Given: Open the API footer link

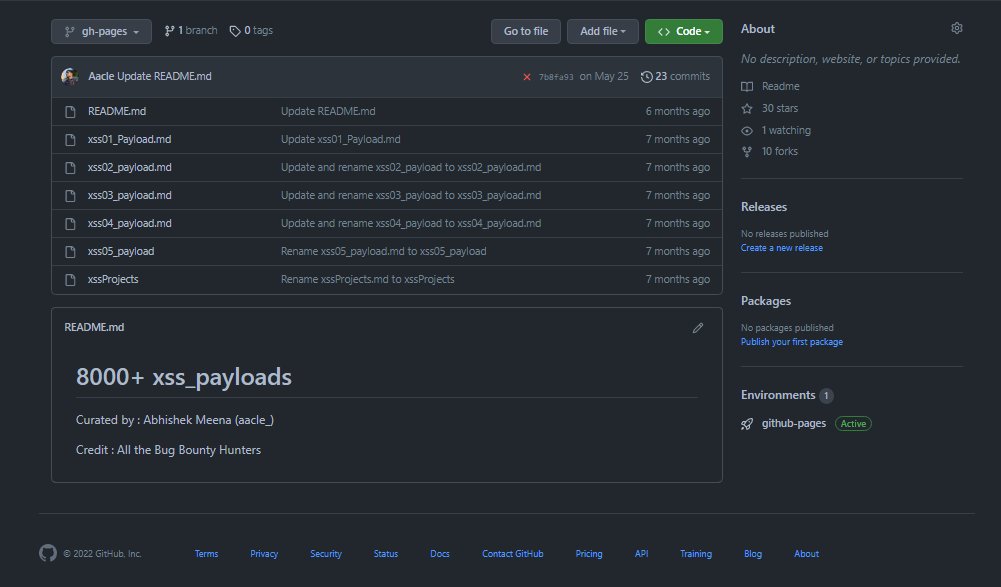Looking at the screenshot, I should point(642,554).
